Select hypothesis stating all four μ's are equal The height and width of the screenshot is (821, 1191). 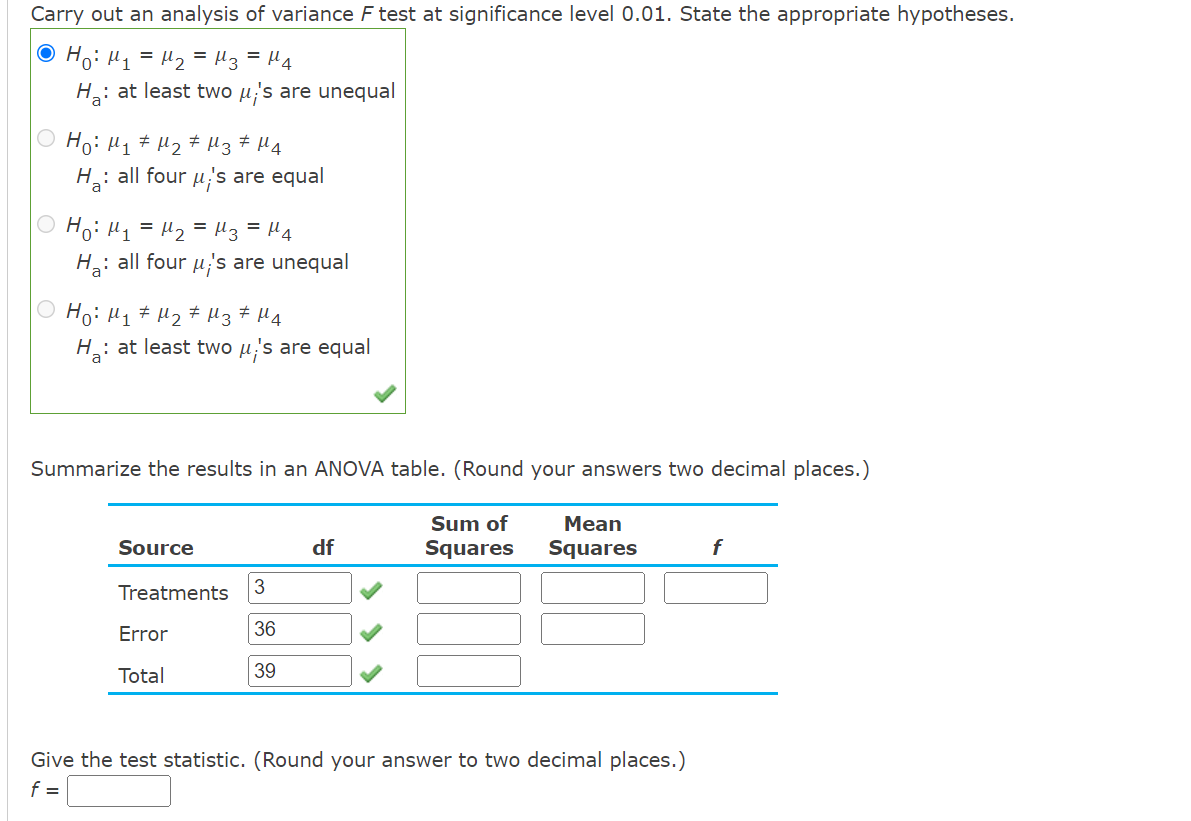[x=46, y=138]
